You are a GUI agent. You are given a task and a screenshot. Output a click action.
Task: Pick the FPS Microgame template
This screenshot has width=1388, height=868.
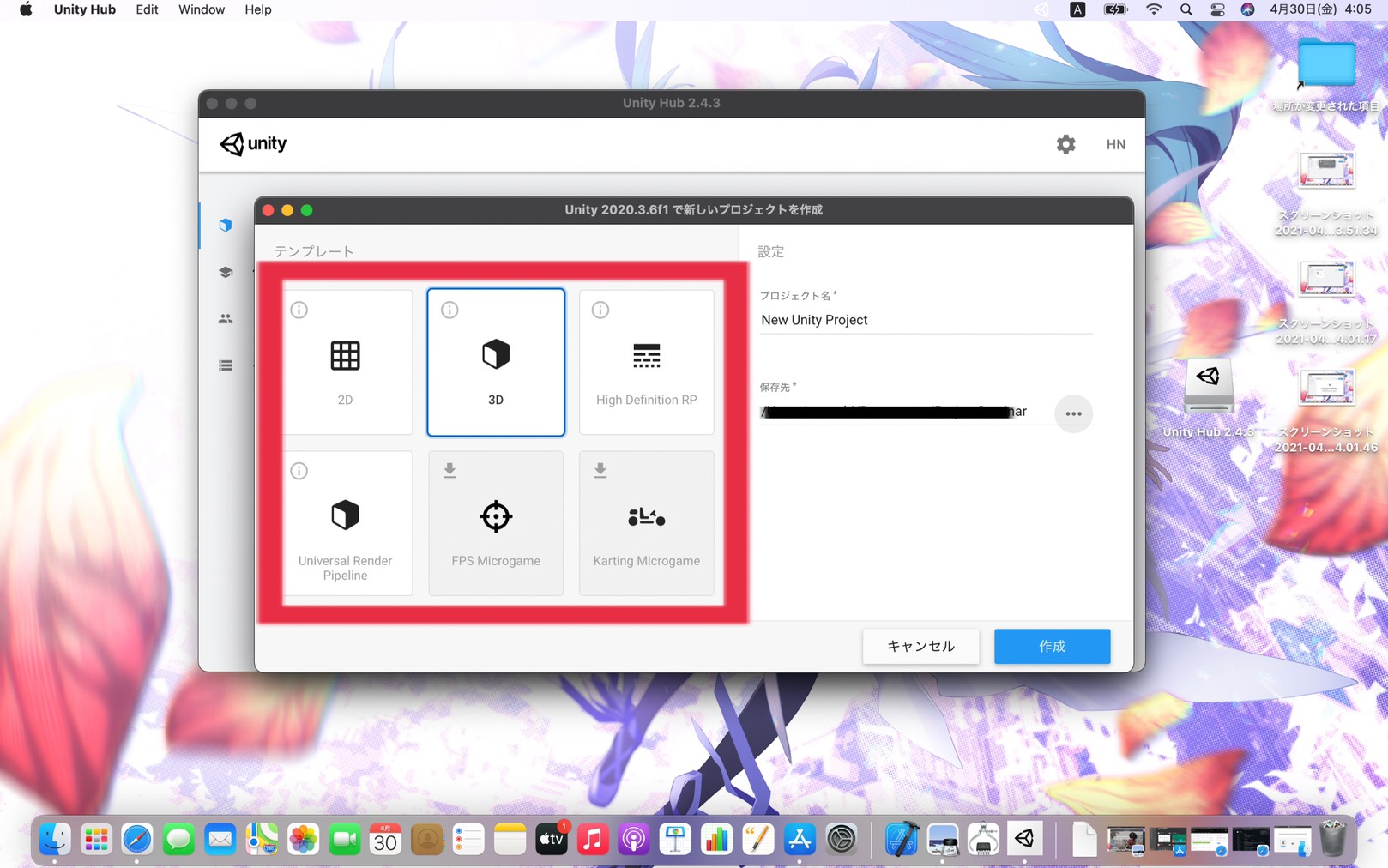tap(496, 523)
